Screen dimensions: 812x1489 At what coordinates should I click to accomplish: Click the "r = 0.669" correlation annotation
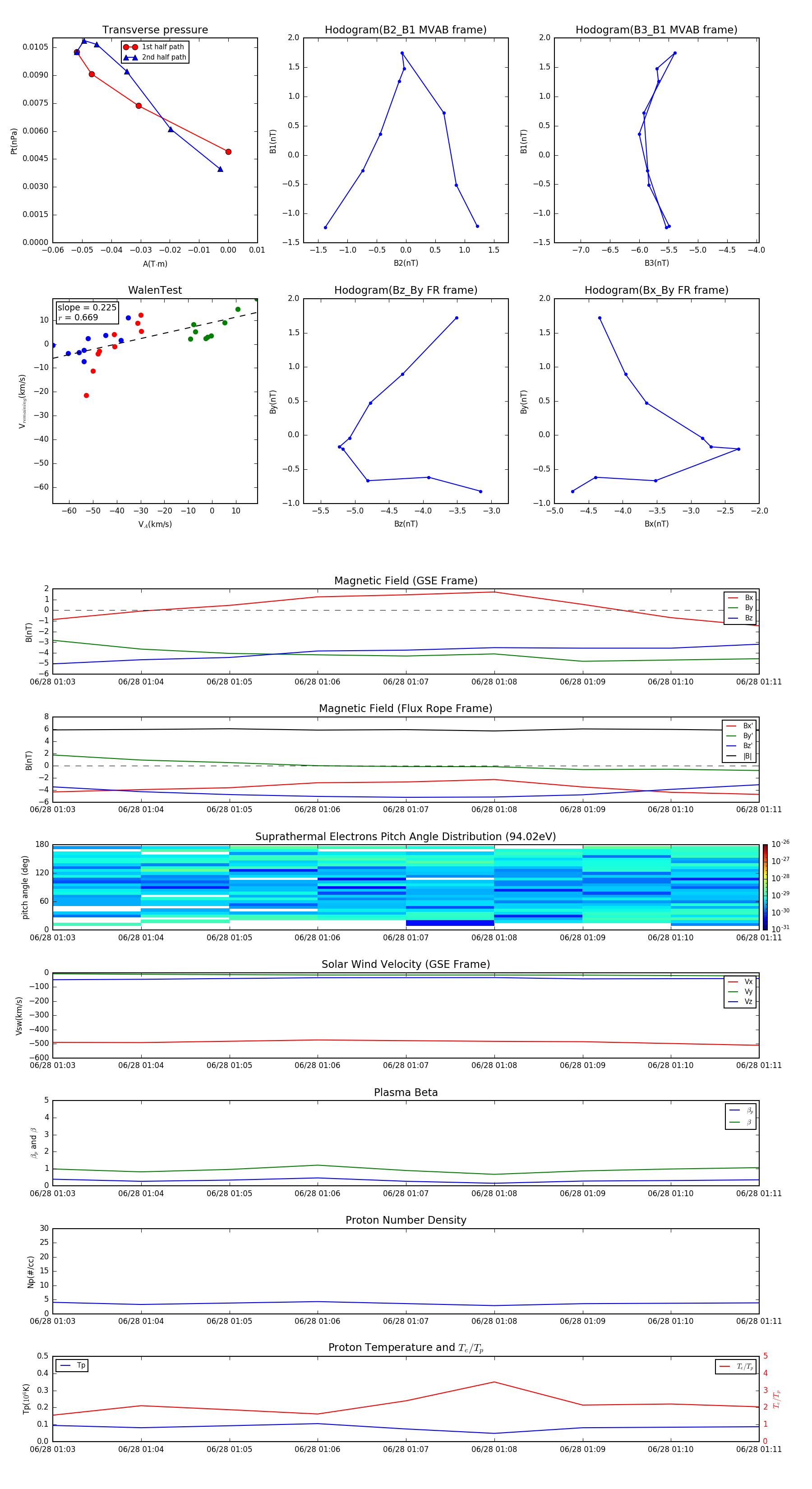pos(78,317)
